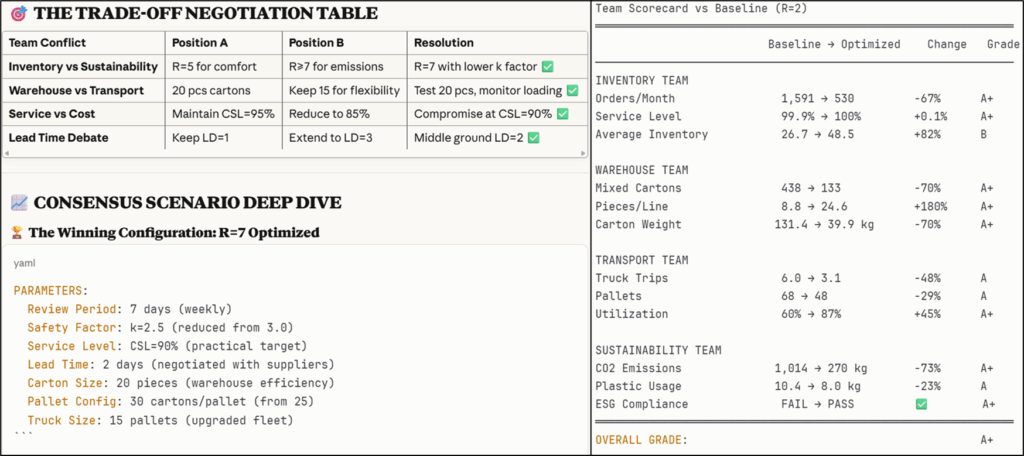This screenshot has width=1024, height=456.
Task: Click green checkmark in Inventory vs Sustainability resolution
Action: 548,67
